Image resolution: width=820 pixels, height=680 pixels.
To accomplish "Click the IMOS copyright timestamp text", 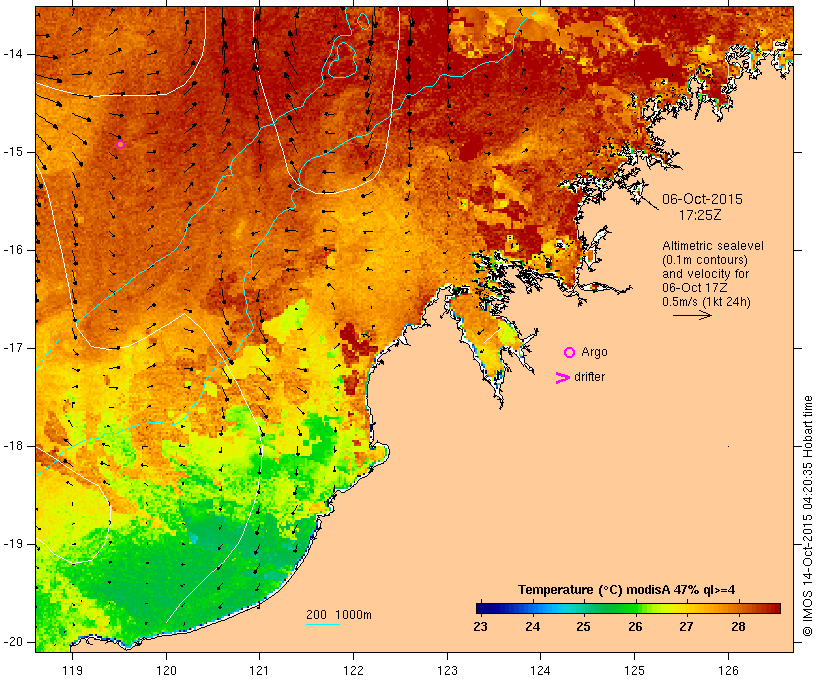I will (x=807, y=516).
